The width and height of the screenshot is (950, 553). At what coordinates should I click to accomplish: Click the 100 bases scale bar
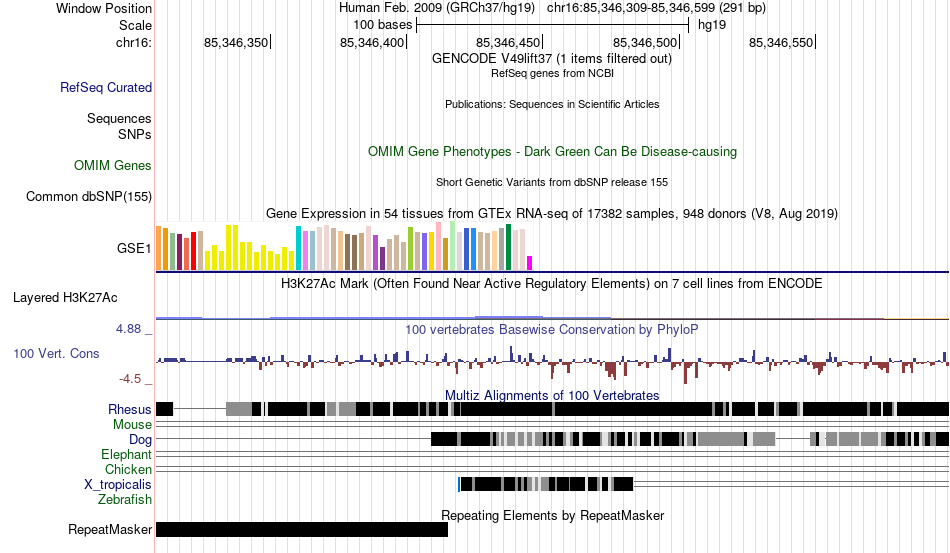pyautogui.click(x=553, y=25)
